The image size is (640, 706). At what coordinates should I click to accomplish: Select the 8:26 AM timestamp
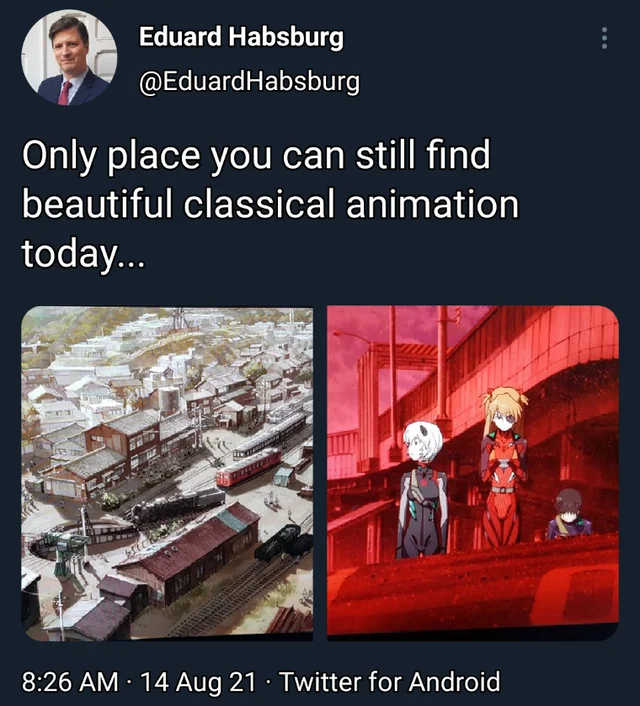[70, 681]
